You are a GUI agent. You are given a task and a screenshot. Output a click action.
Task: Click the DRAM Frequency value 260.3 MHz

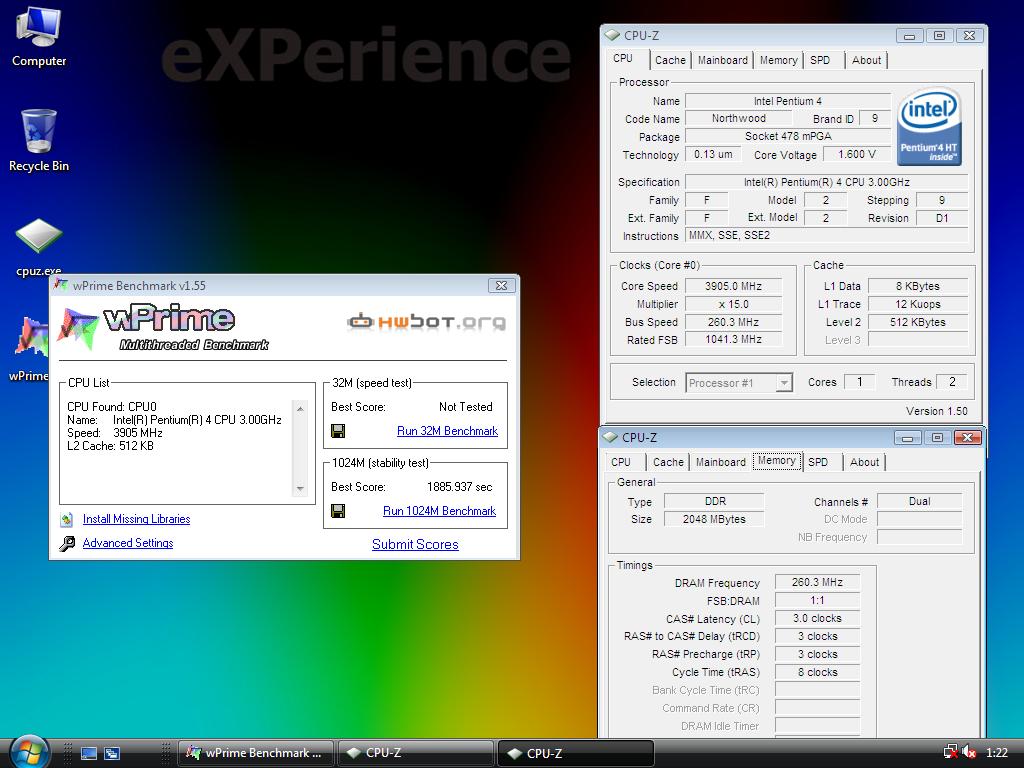point(817,582)
